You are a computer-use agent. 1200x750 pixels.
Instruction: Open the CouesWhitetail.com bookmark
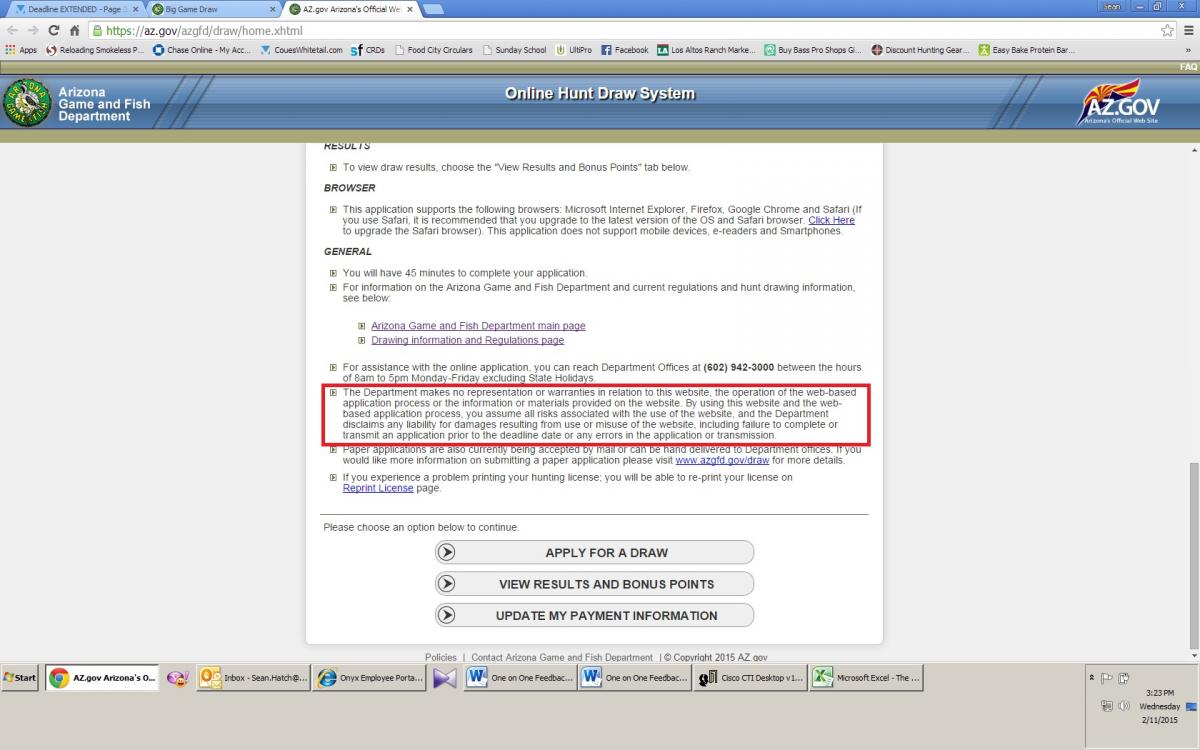coord(301,49)
